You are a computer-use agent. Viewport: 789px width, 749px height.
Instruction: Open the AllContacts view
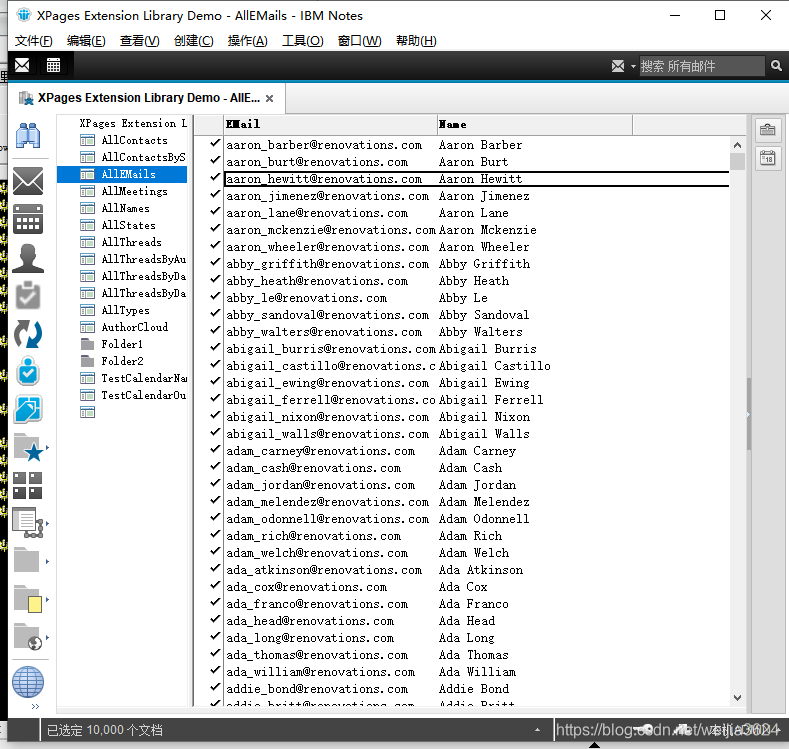(134, 140)
